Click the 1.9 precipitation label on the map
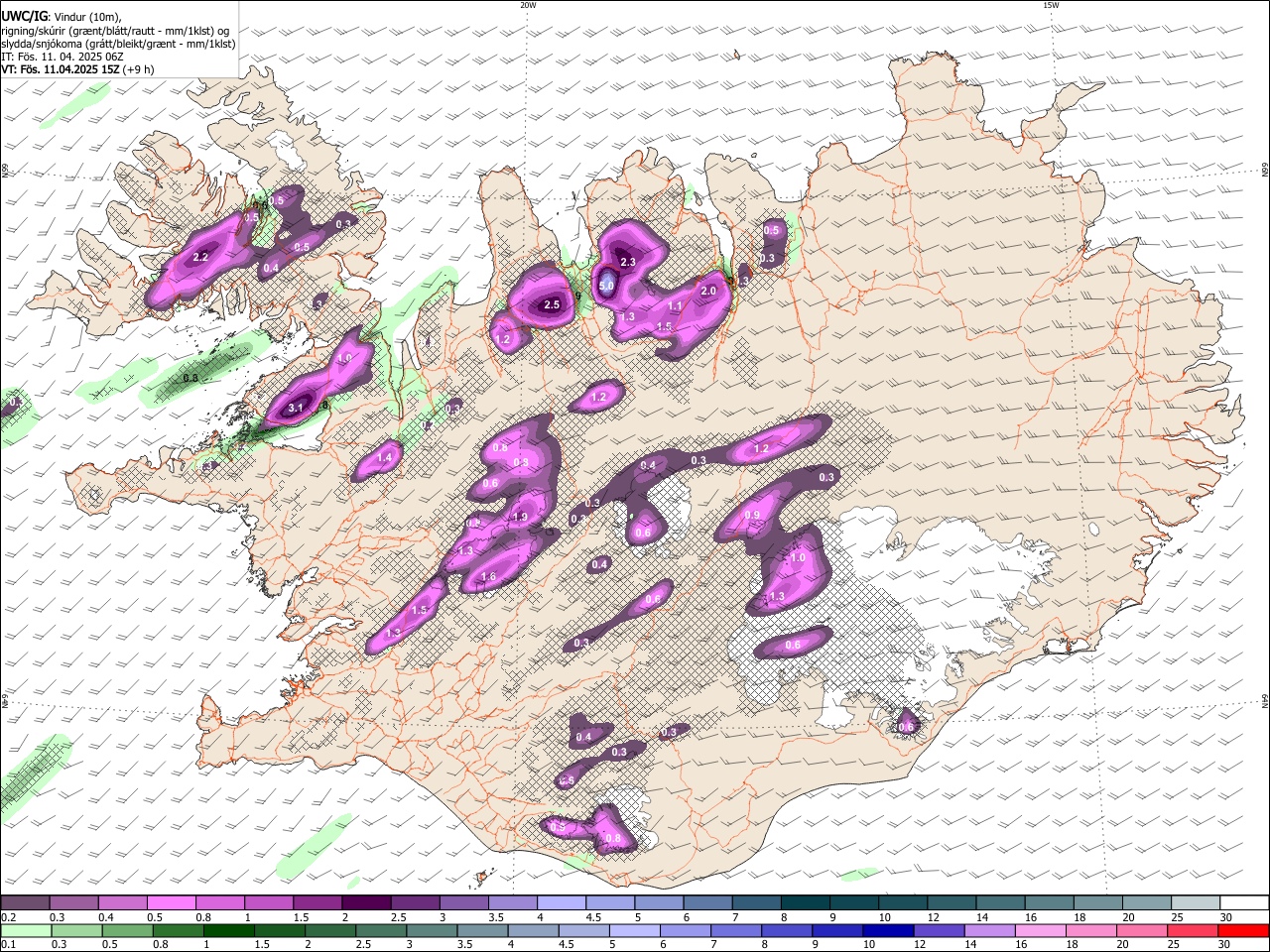Viewport: 1270px width, 952px height. 520,517
